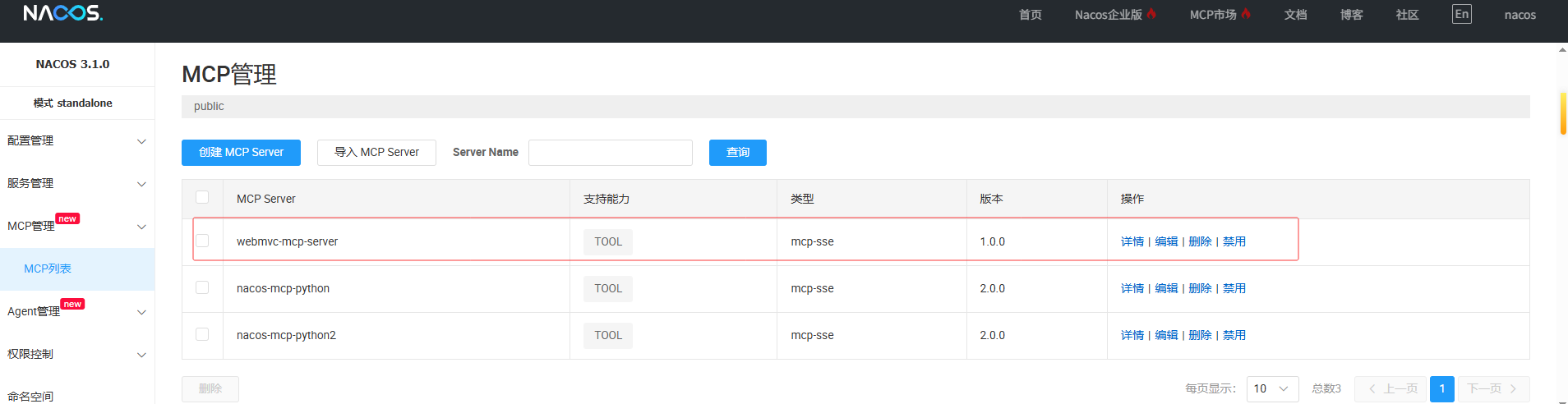The image size is (1568, 404).
Task: Check the webmvc-mcp-server row checkbox
Action: [202, 241]
